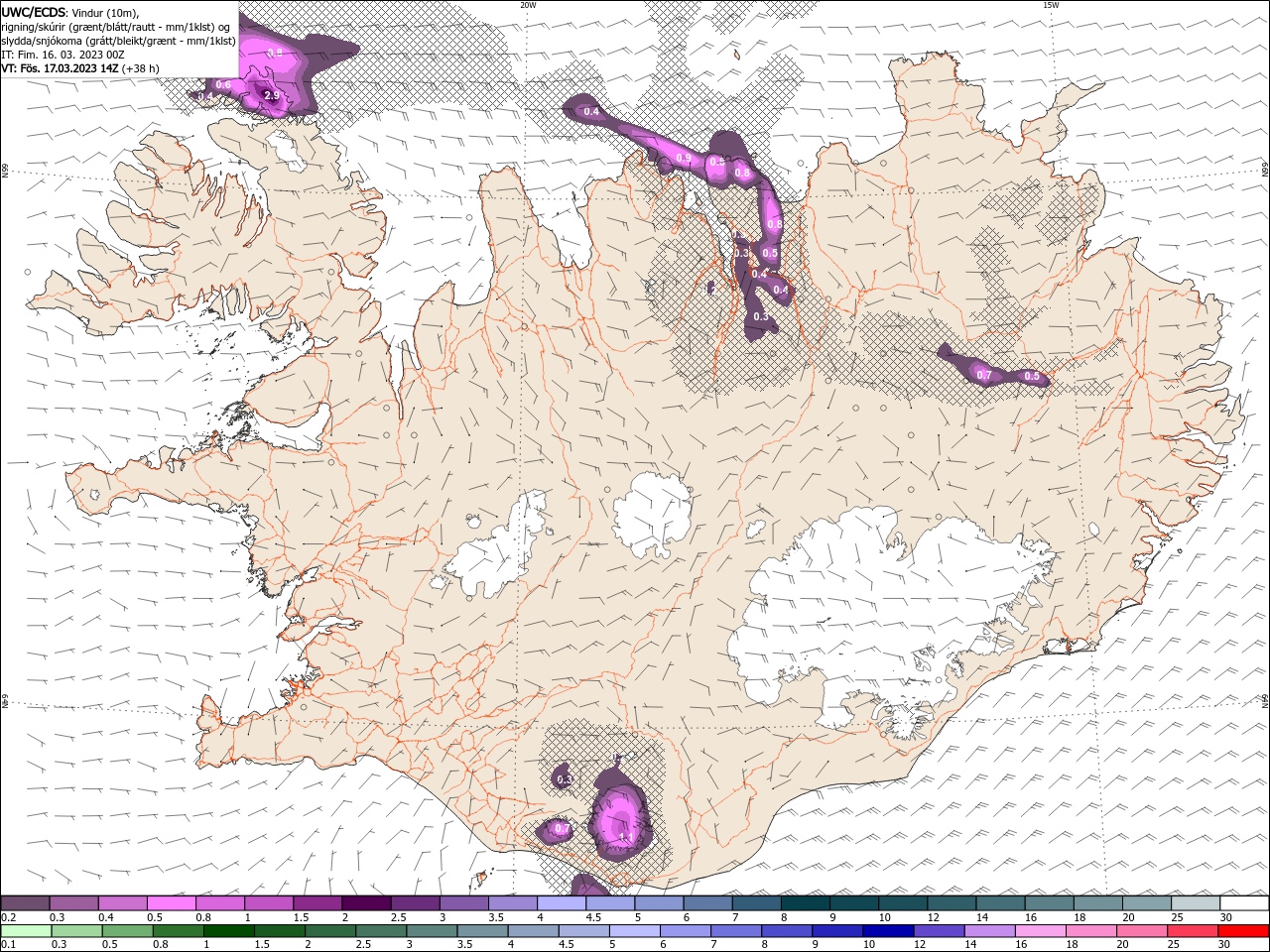Pick the dark teal top-legend swatch starting at 8
Viewport: 1270px width, 952px height.
pos(805,903)
